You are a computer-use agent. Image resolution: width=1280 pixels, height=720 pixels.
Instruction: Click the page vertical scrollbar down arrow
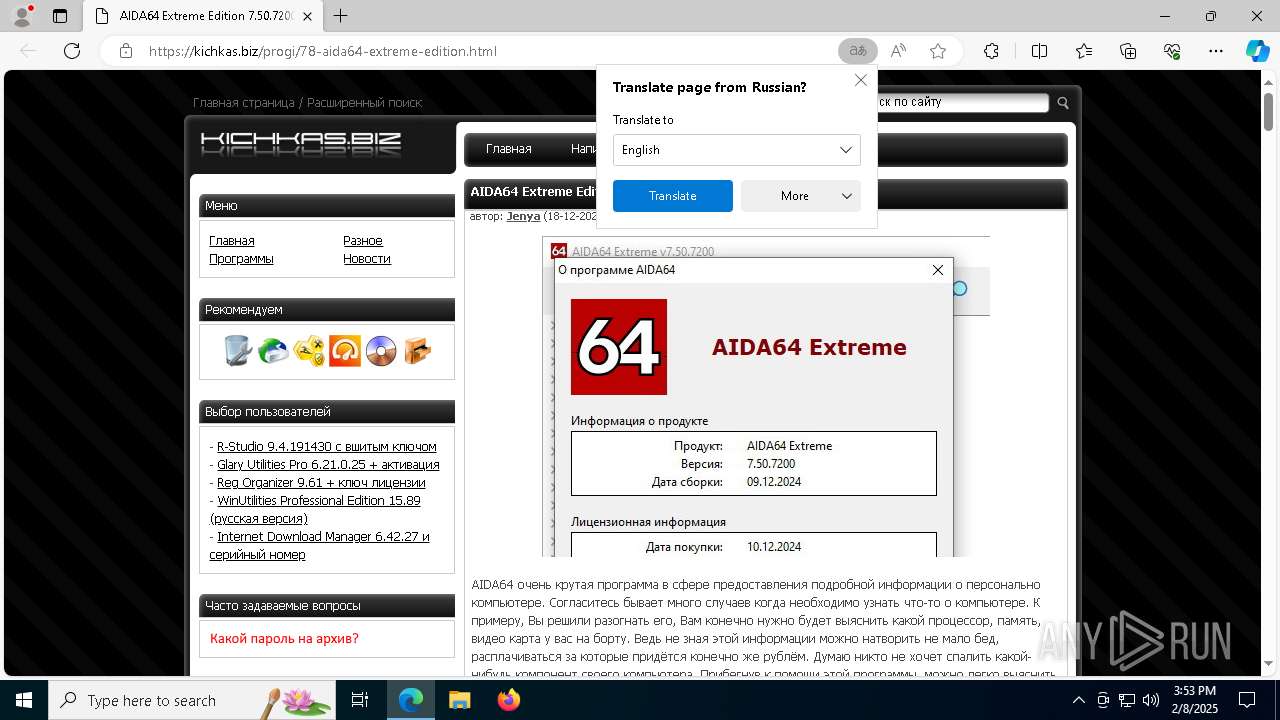[x=1269, y=663]
